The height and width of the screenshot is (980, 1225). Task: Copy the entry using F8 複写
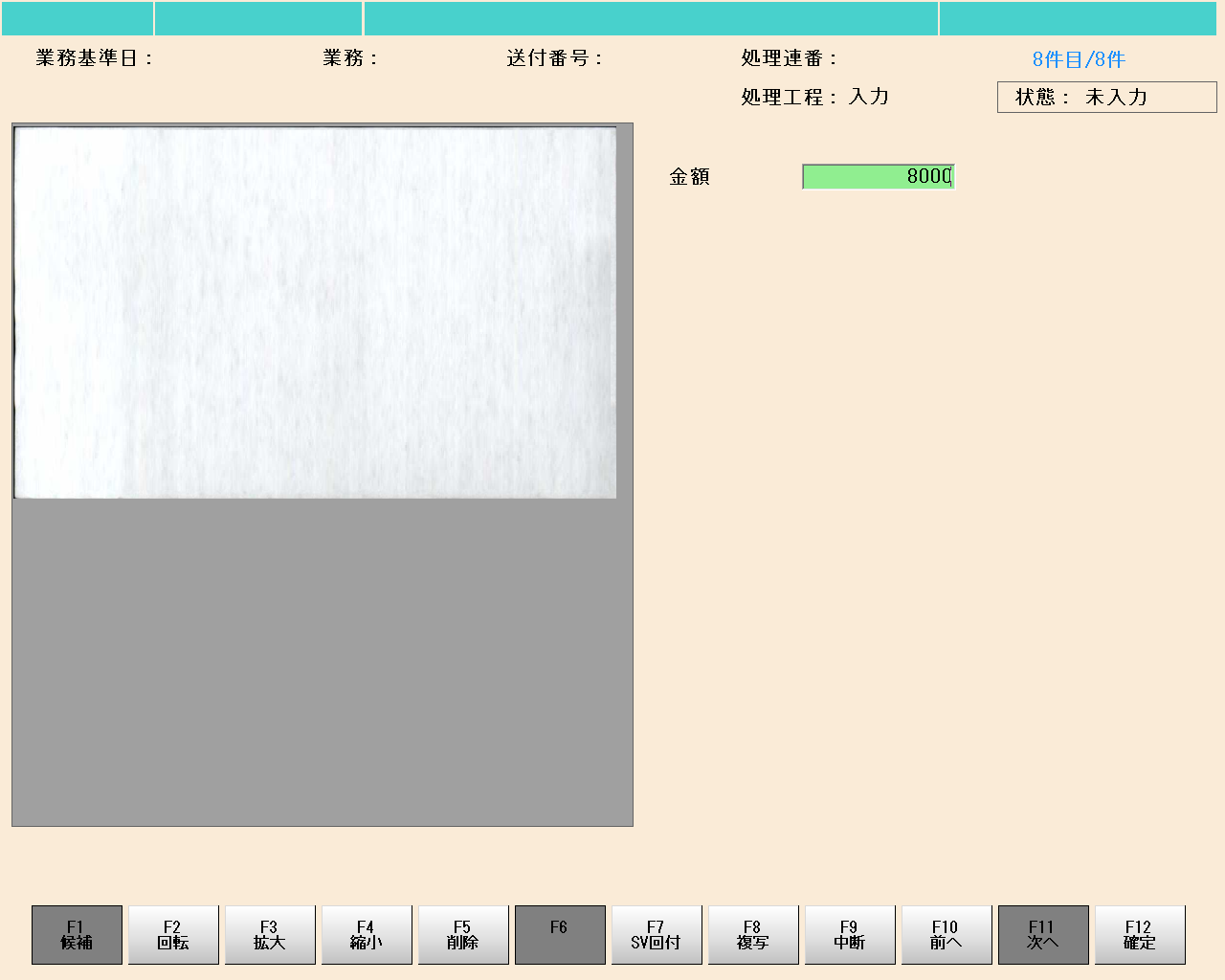tap(753, 934)
